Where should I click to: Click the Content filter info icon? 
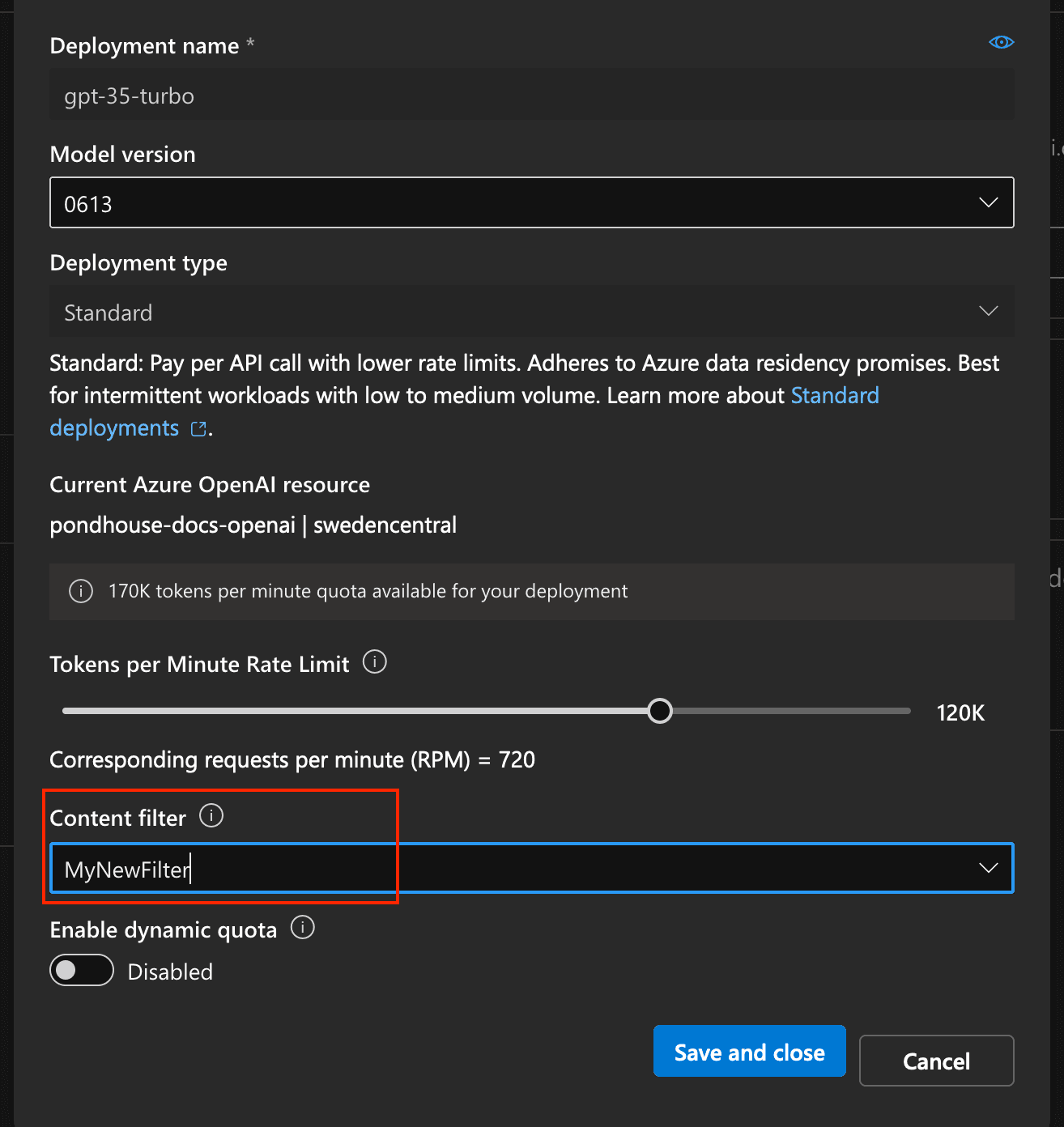pos(211,815)
